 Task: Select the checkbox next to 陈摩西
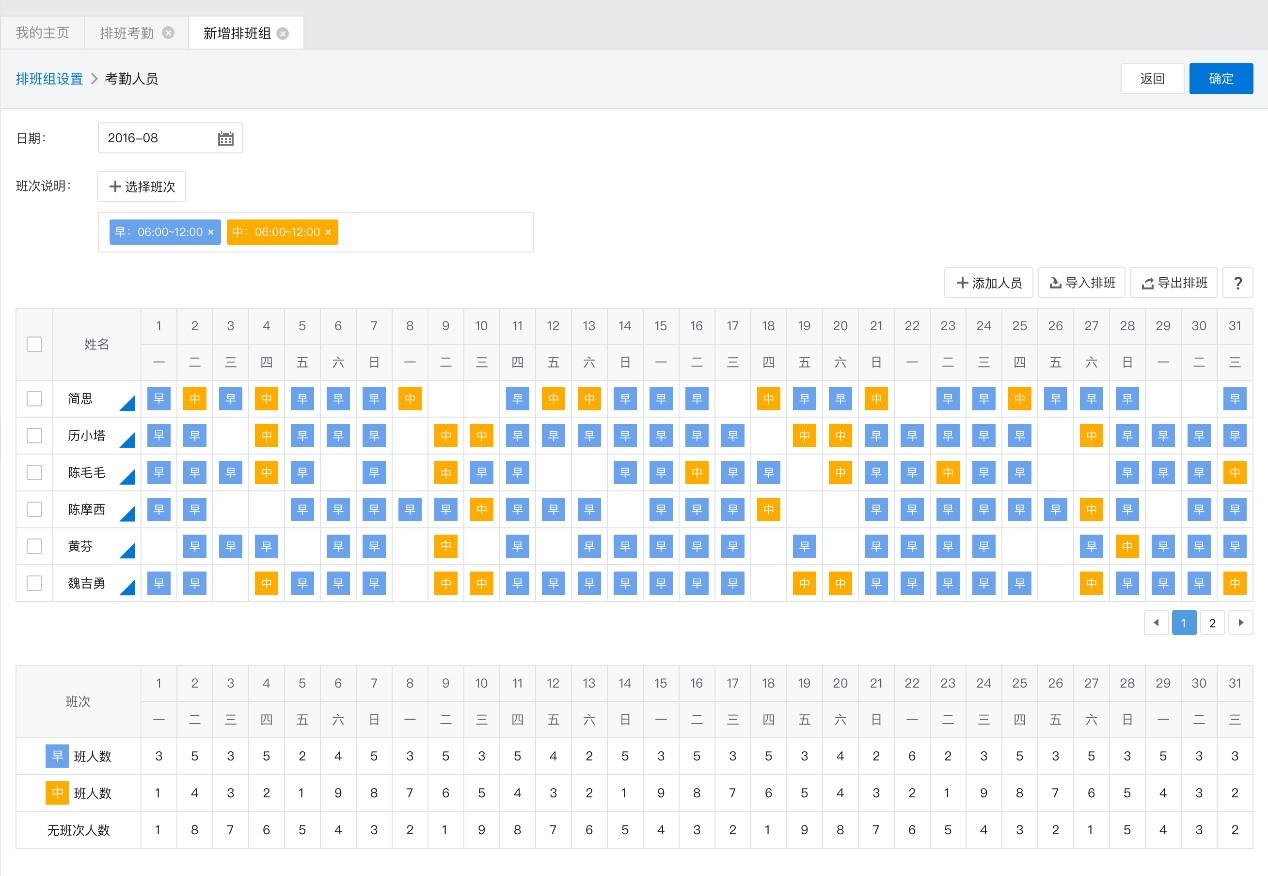[x=34, y=510]
